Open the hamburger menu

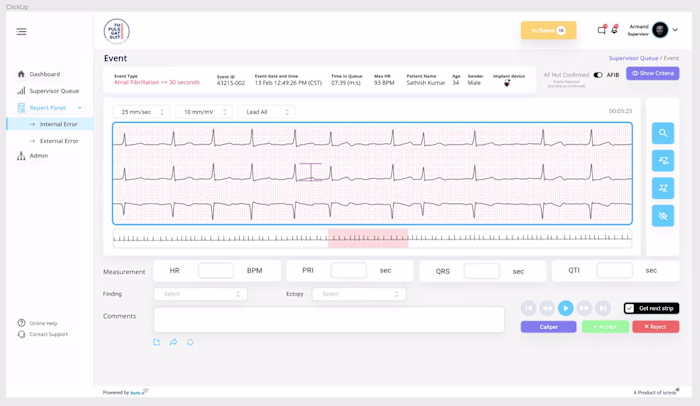(x=21, y=32)
